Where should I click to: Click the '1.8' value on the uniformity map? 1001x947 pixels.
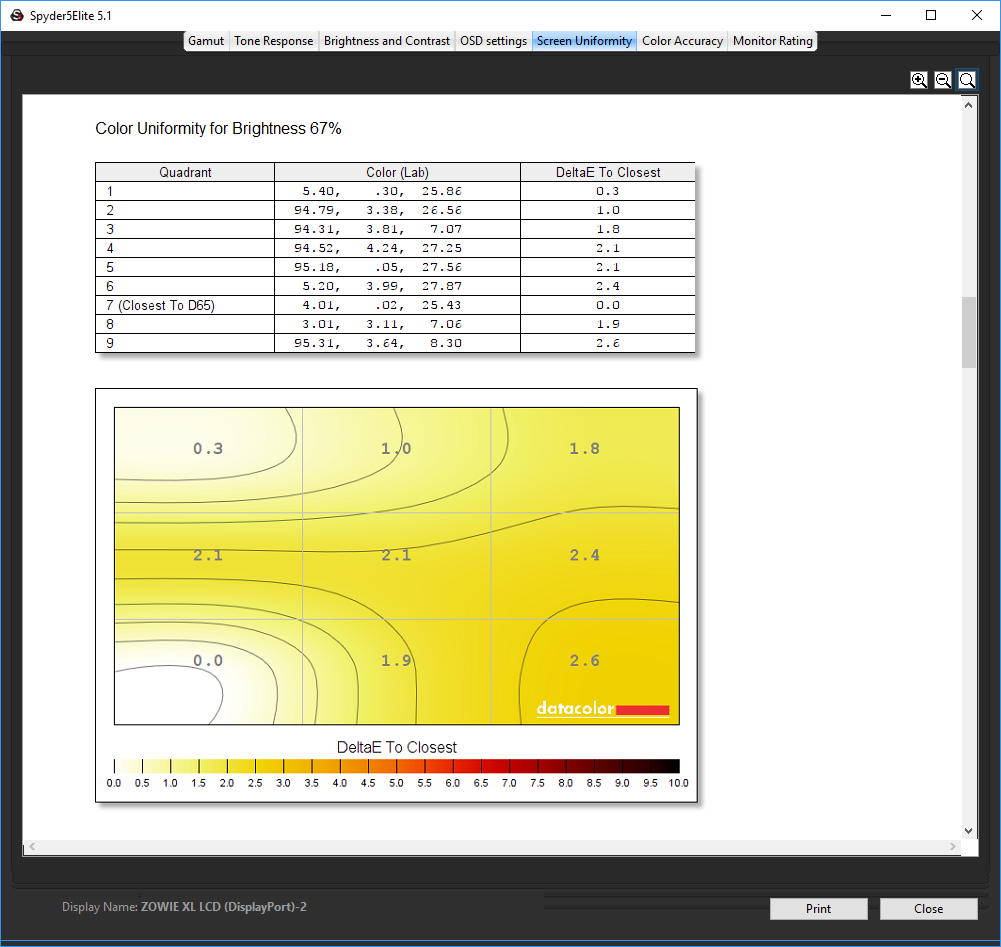pos(585,448)
